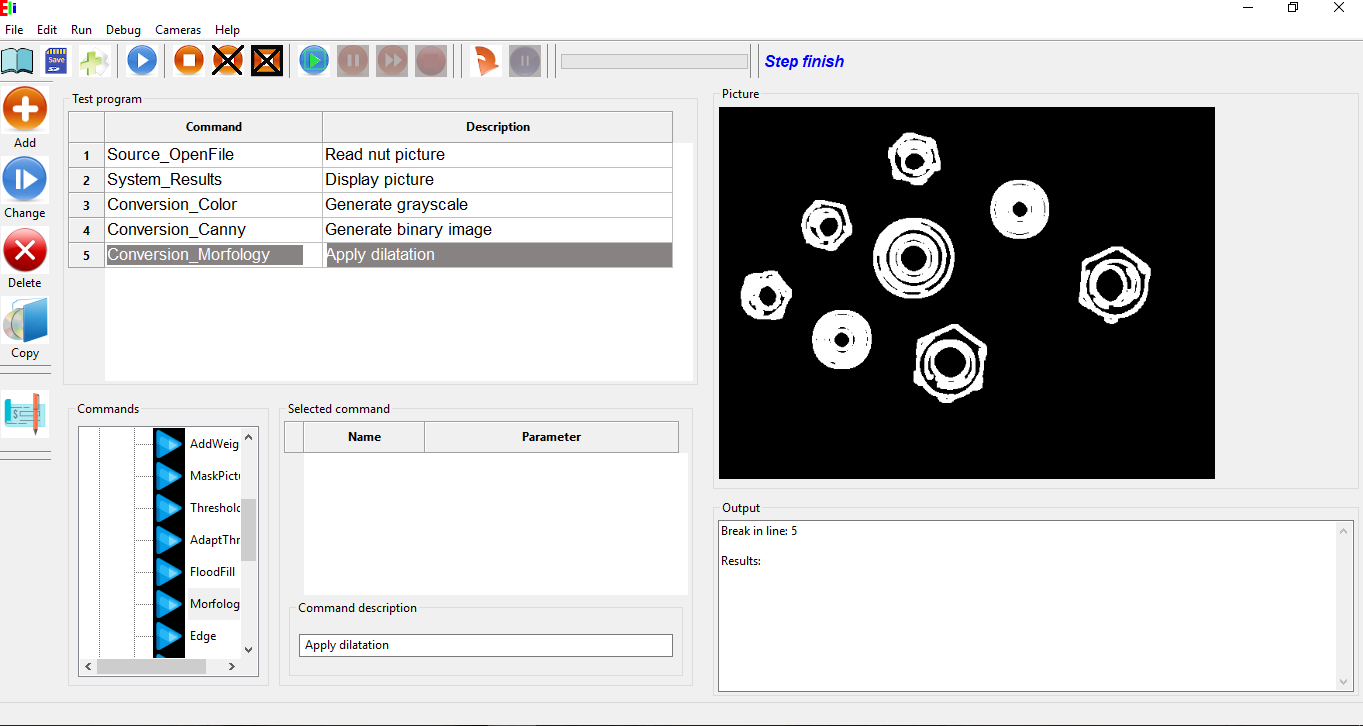Click the red Delete icon

pyautogui.click(x=25, y=250)
